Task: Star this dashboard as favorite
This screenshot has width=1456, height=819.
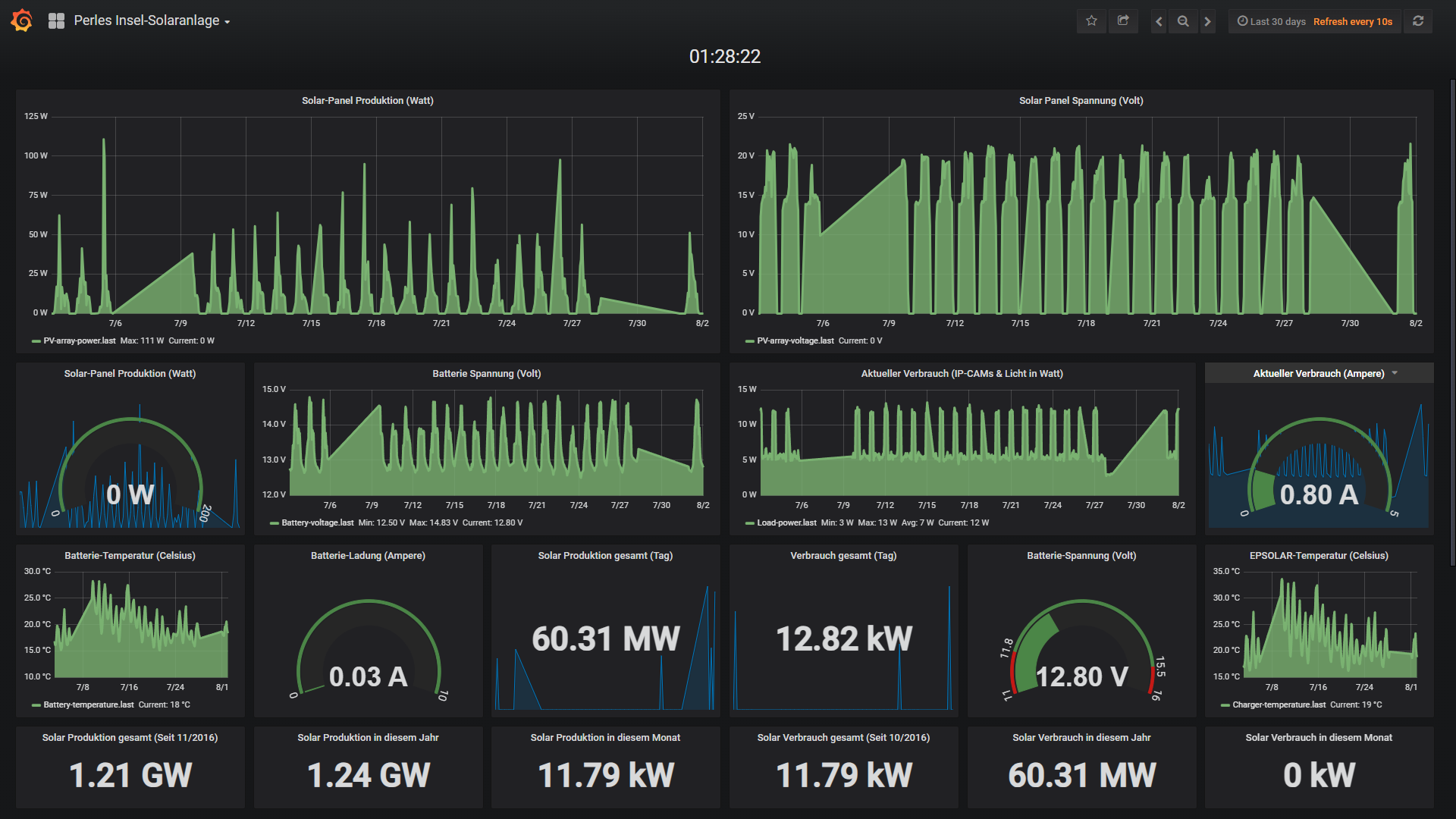Action: [1091, 21]
